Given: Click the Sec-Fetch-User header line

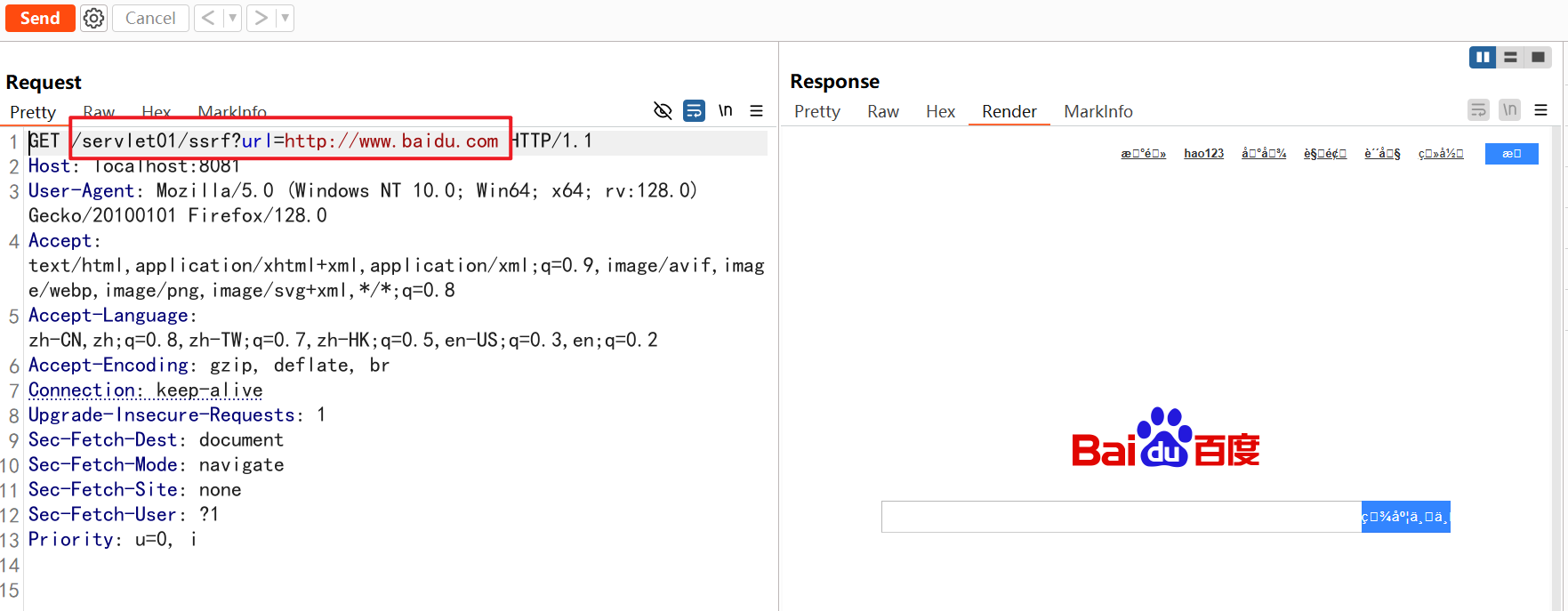Looking at the screenshot, I should 124,514.
